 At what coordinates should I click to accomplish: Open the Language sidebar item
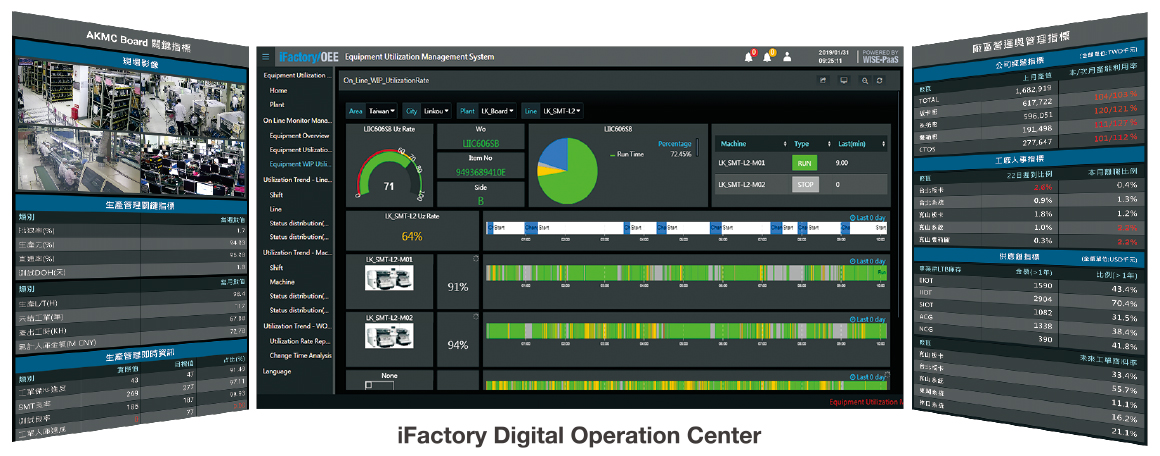[x=277, y=372]
